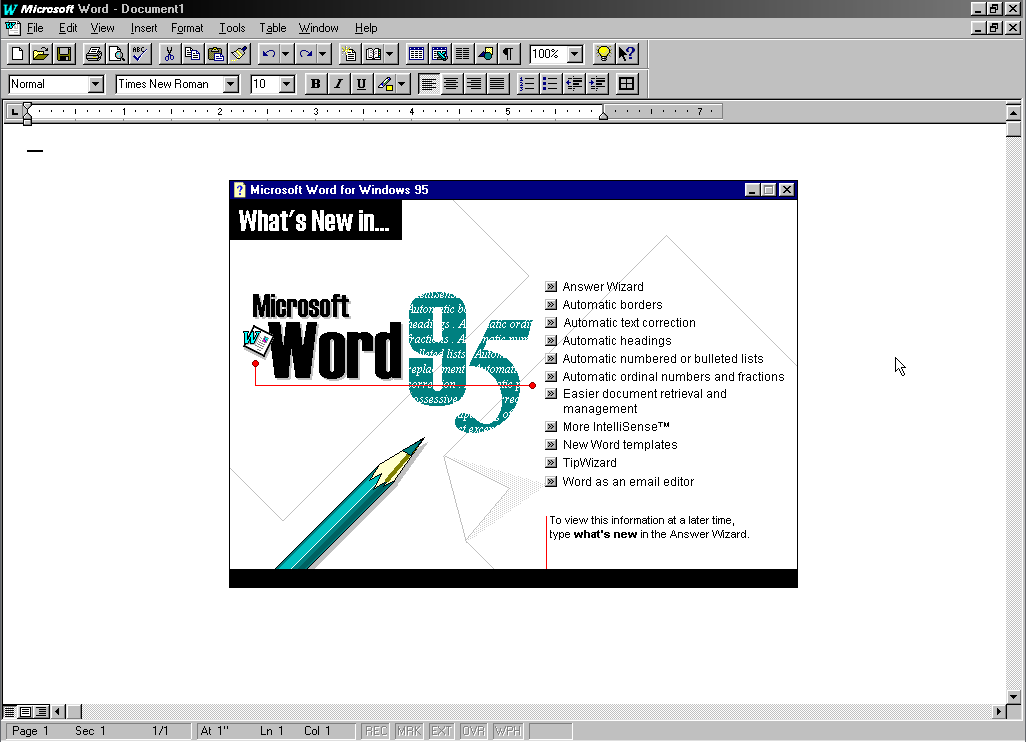Expand the Style dropdown showing Normal
Image resolution: width=1026 pixels, height=742 pixels.
click(96, 83)
